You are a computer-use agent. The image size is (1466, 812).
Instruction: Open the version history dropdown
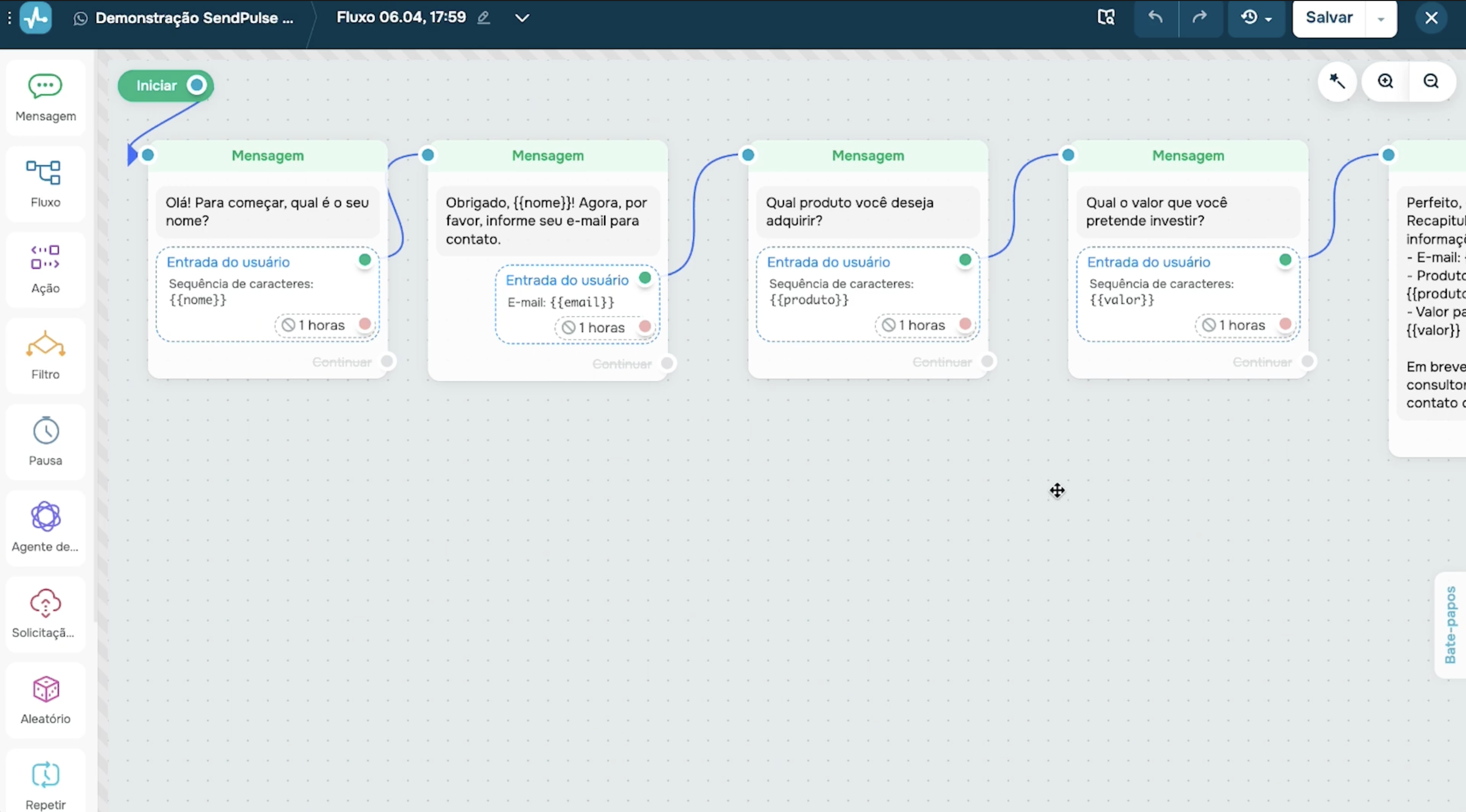1256,18
